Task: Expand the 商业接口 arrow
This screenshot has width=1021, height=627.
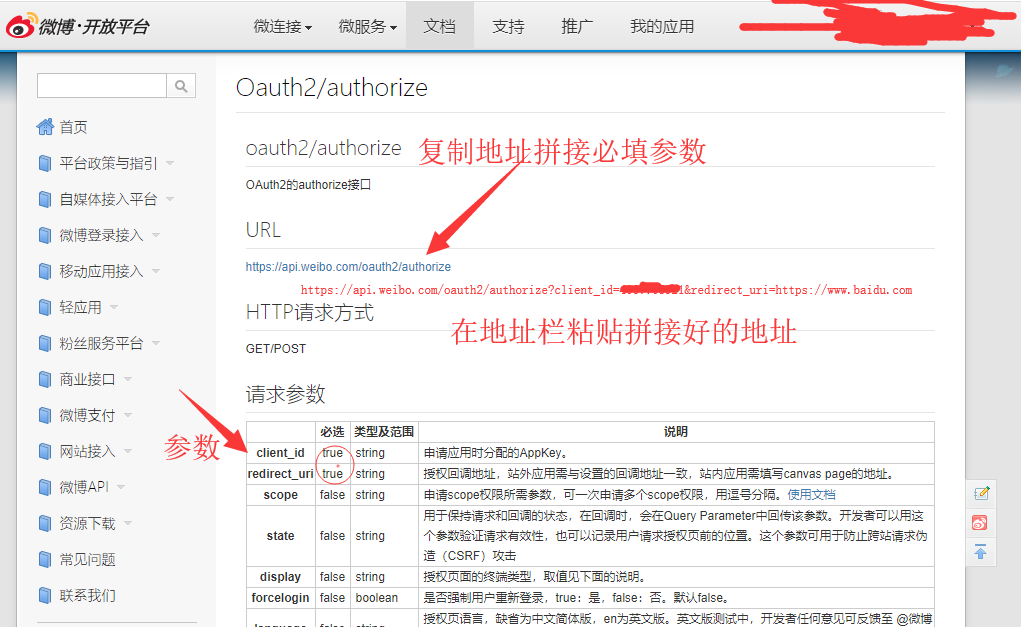Action: [x=128, y=379]
